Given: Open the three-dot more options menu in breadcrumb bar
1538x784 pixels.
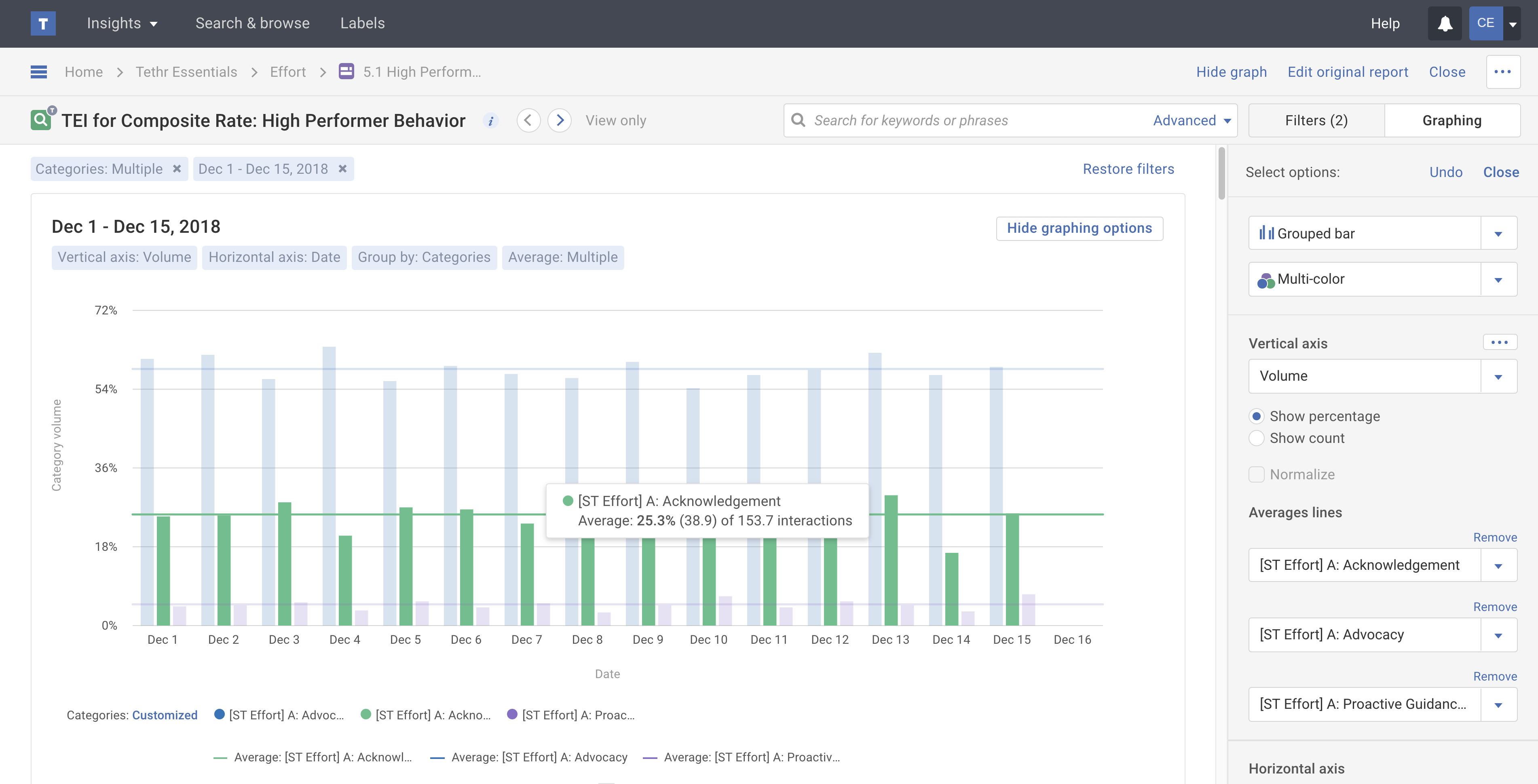Looking at the screenshot, I should [1502, 72].
